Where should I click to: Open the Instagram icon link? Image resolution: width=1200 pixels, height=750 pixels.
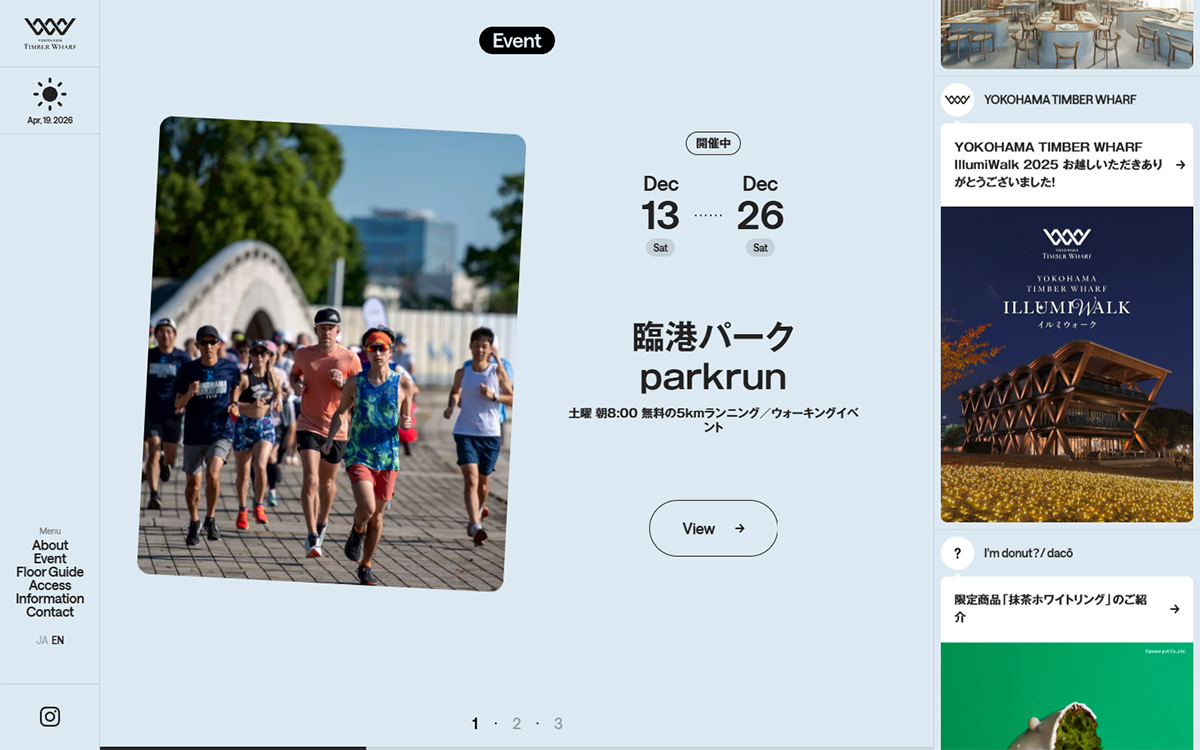(50, 716)
